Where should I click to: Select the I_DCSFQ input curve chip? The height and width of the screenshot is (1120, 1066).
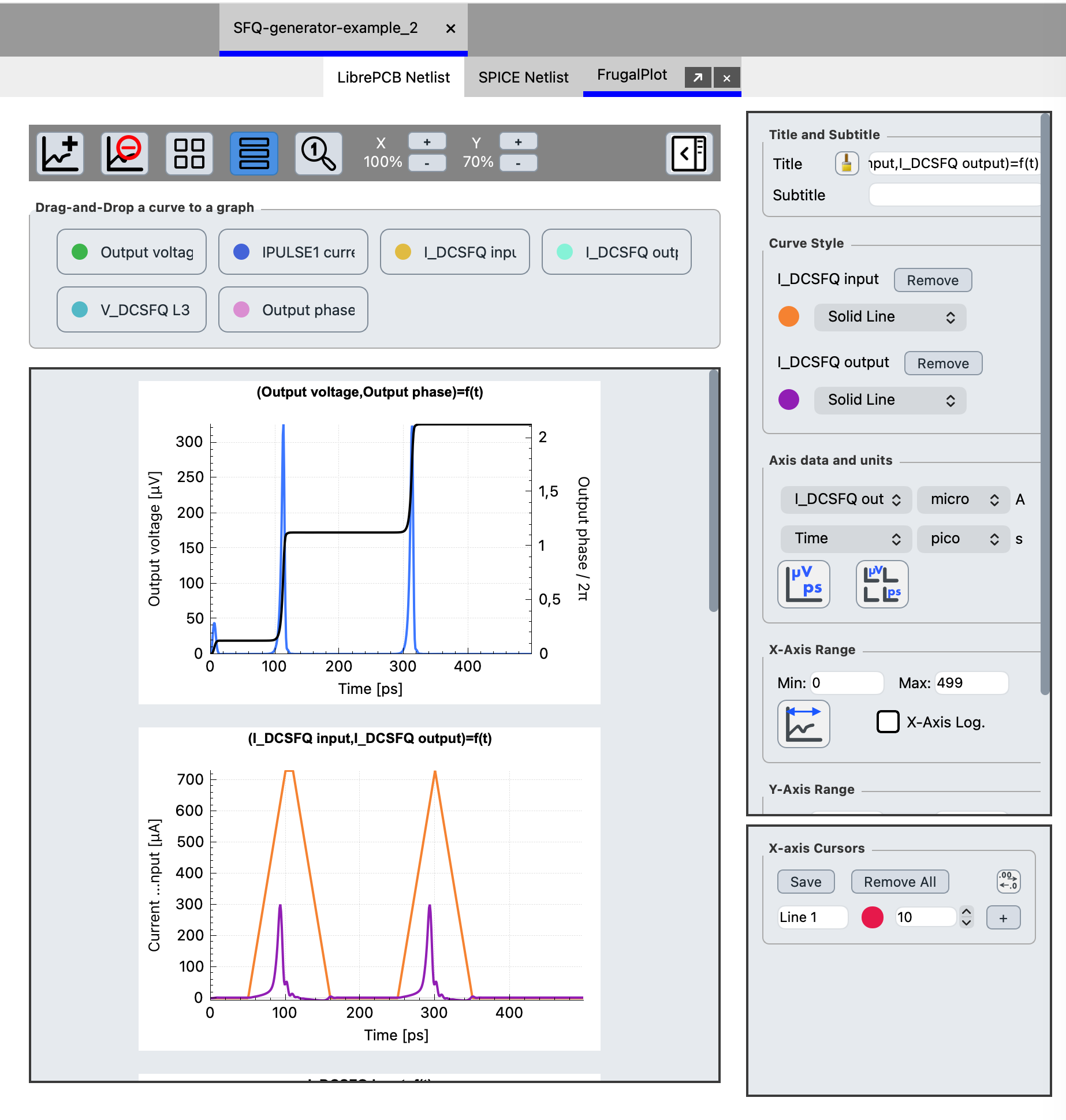click(455, 252)
